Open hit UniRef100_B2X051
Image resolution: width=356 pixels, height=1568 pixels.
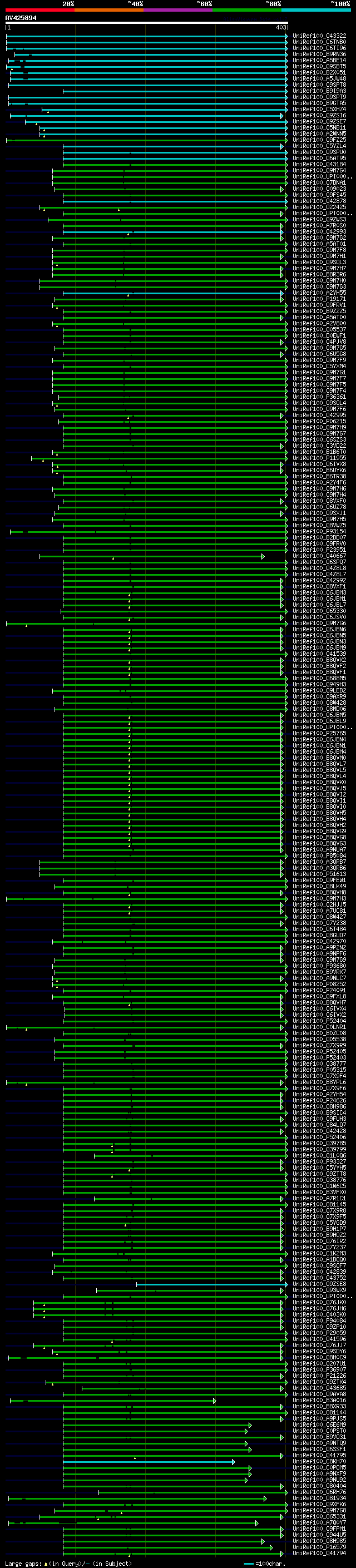[x=319, y=72]
